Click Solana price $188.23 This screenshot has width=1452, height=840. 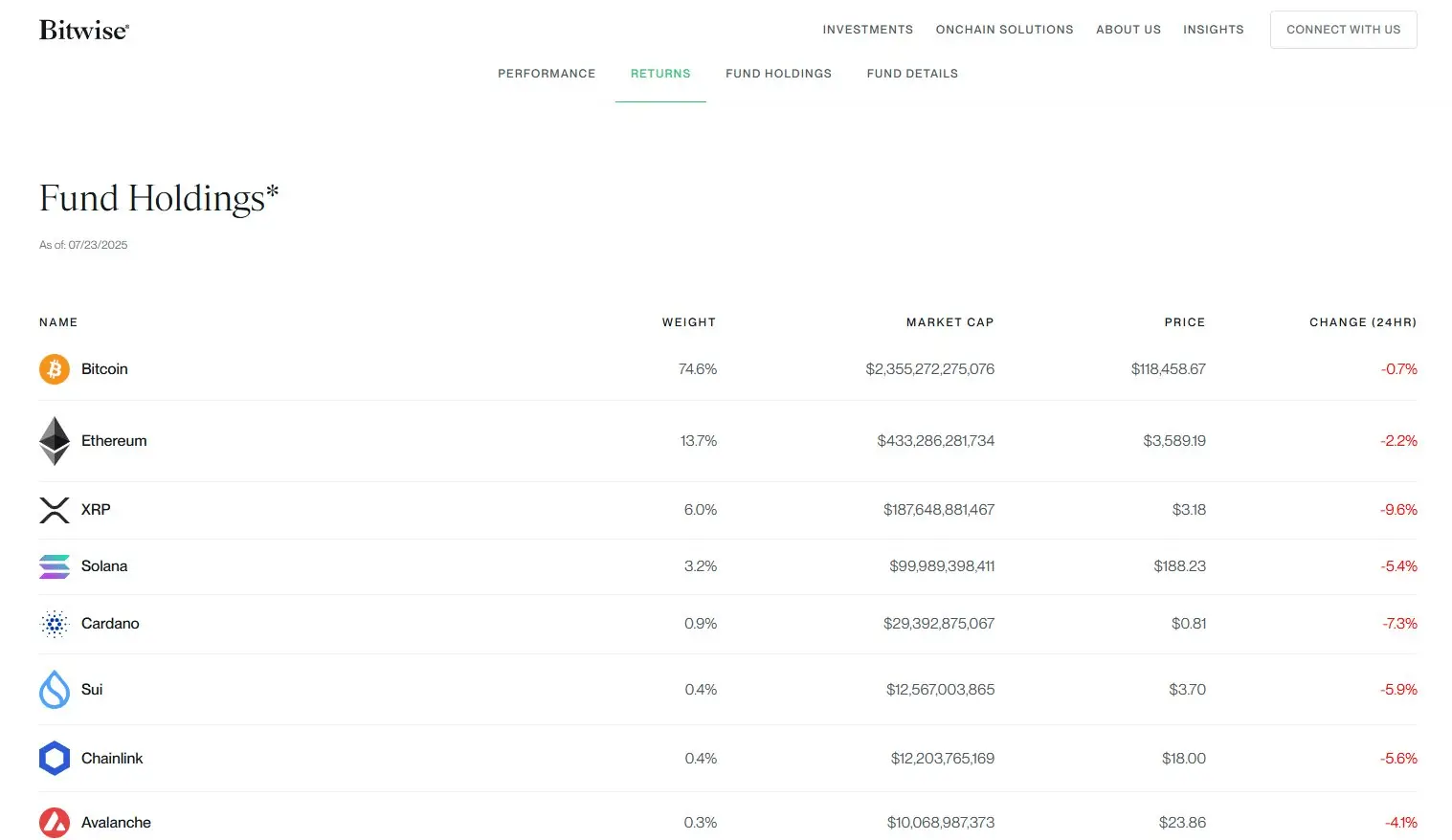[1180, 566]
